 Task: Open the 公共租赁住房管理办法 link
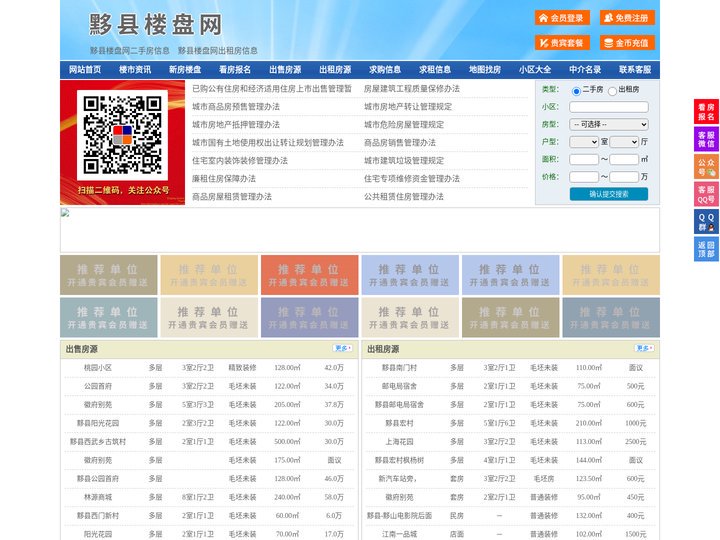pos(404,196)
